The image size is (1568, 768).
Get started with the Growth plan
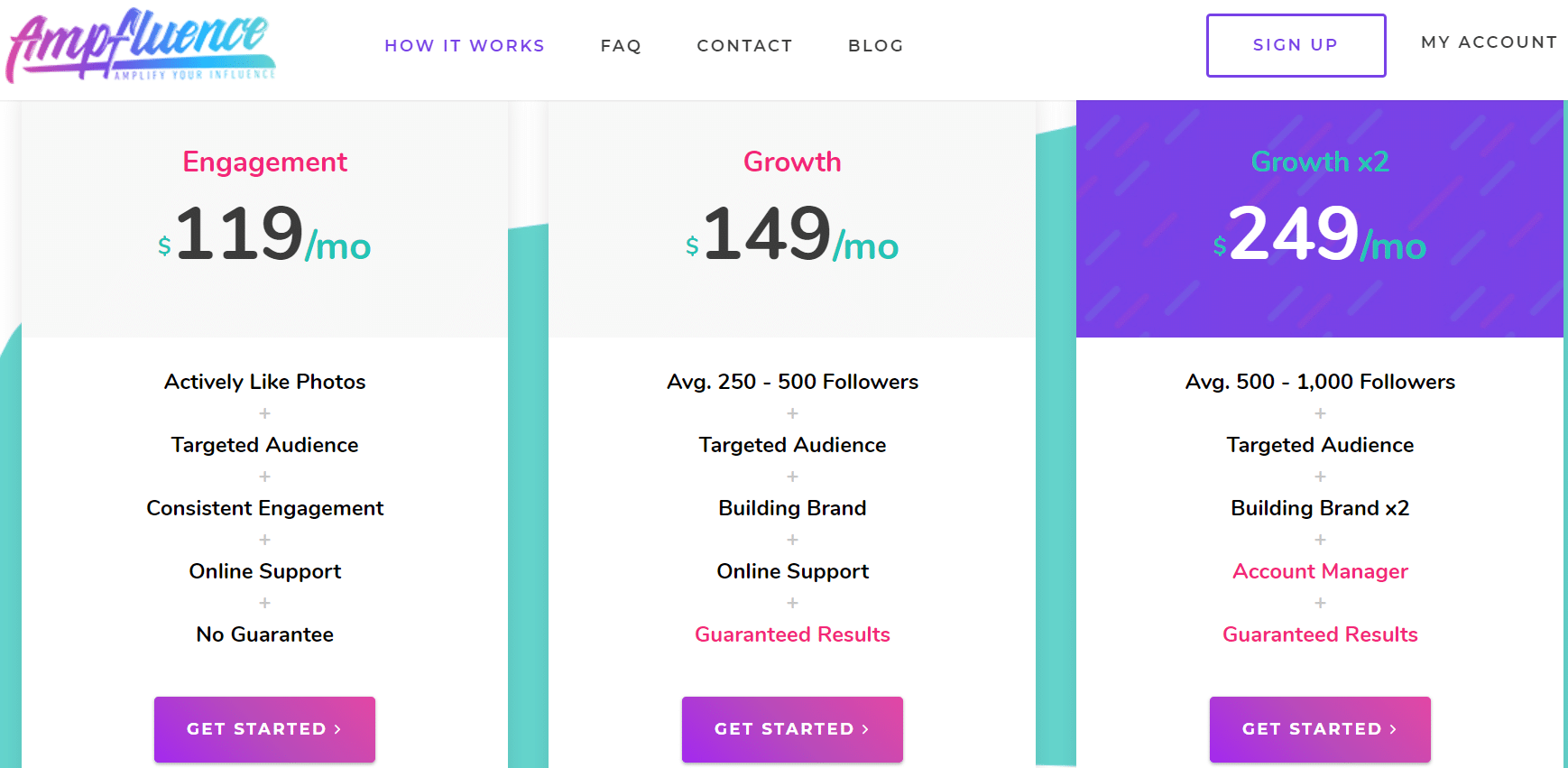[x=792, y=729]
